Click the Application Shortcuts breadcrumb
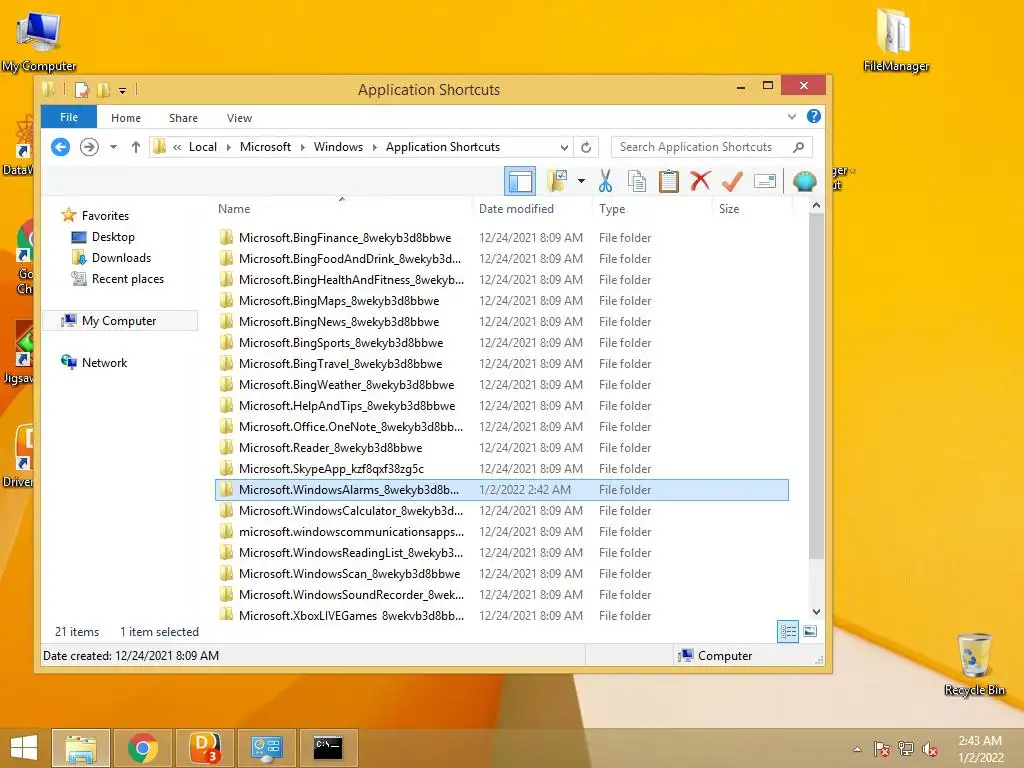The height and width of the screenshot is (768, 1024). [x=443, y=147]
